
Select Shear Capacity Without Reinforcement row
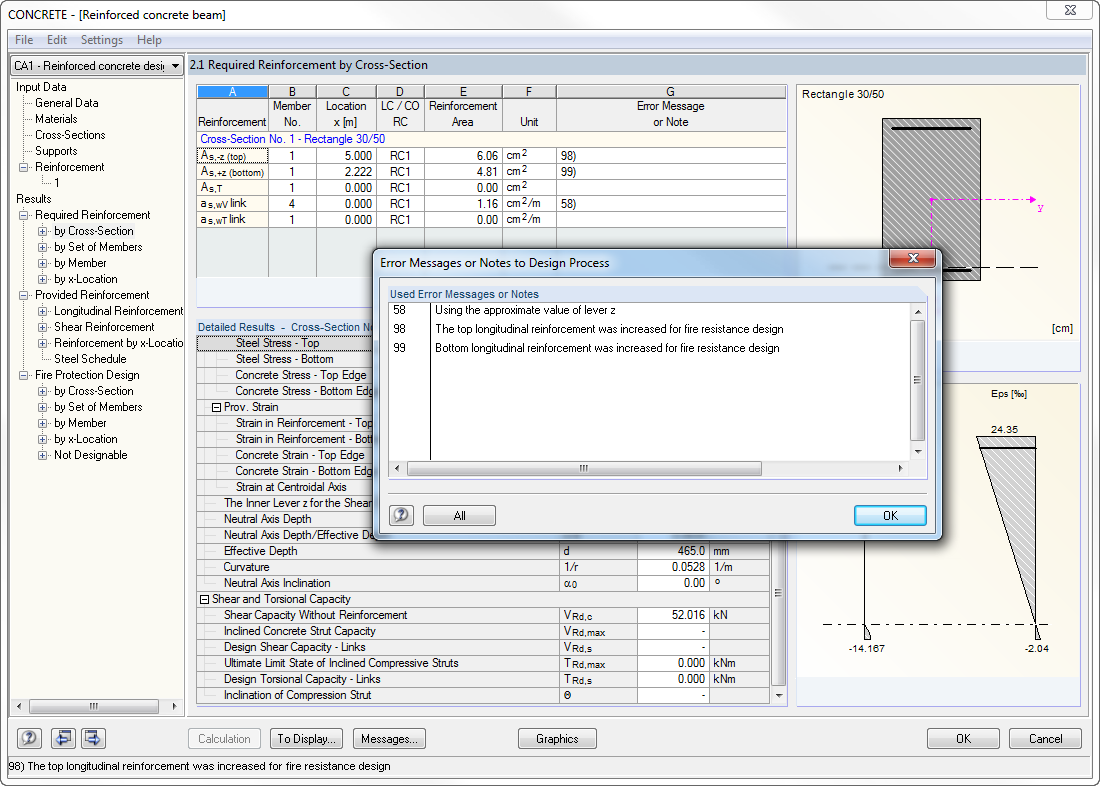click(483, 615)
